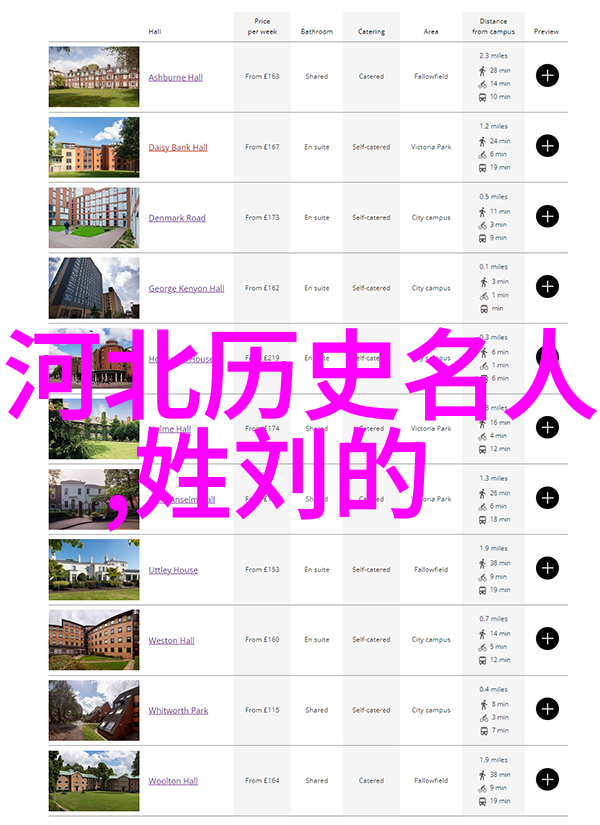
Task: Click the plus icon in Daisy Bank Hall row
Action: click(547, 146)
